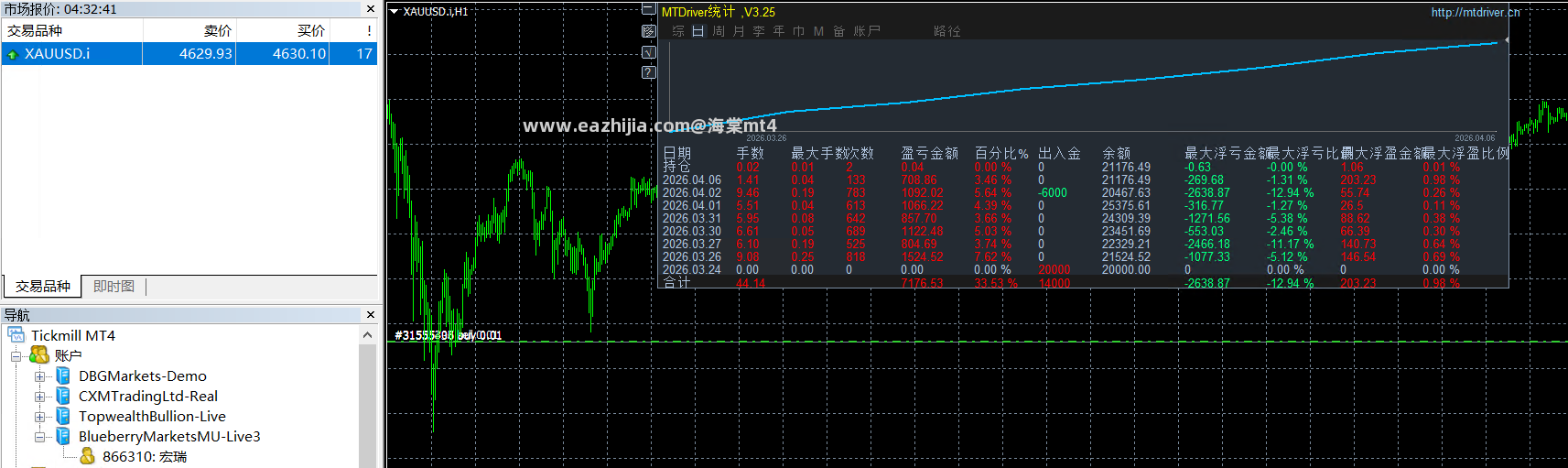Select the 账户 account tab in MTDriver

pyautogui.click(x=867, y=31)
